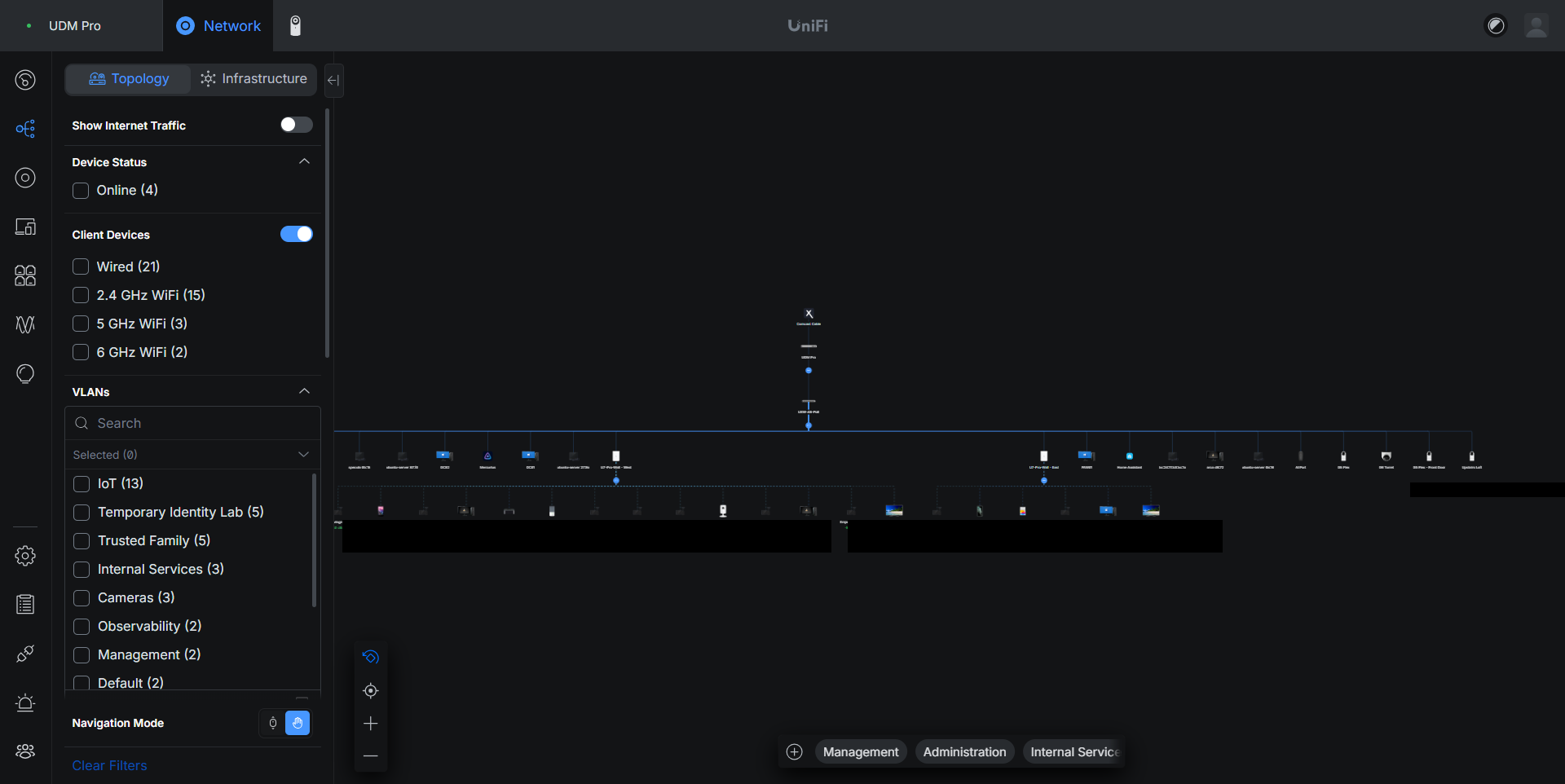Collapse the VLANs section
The image size is (1565, 784).
coord(304,391)
